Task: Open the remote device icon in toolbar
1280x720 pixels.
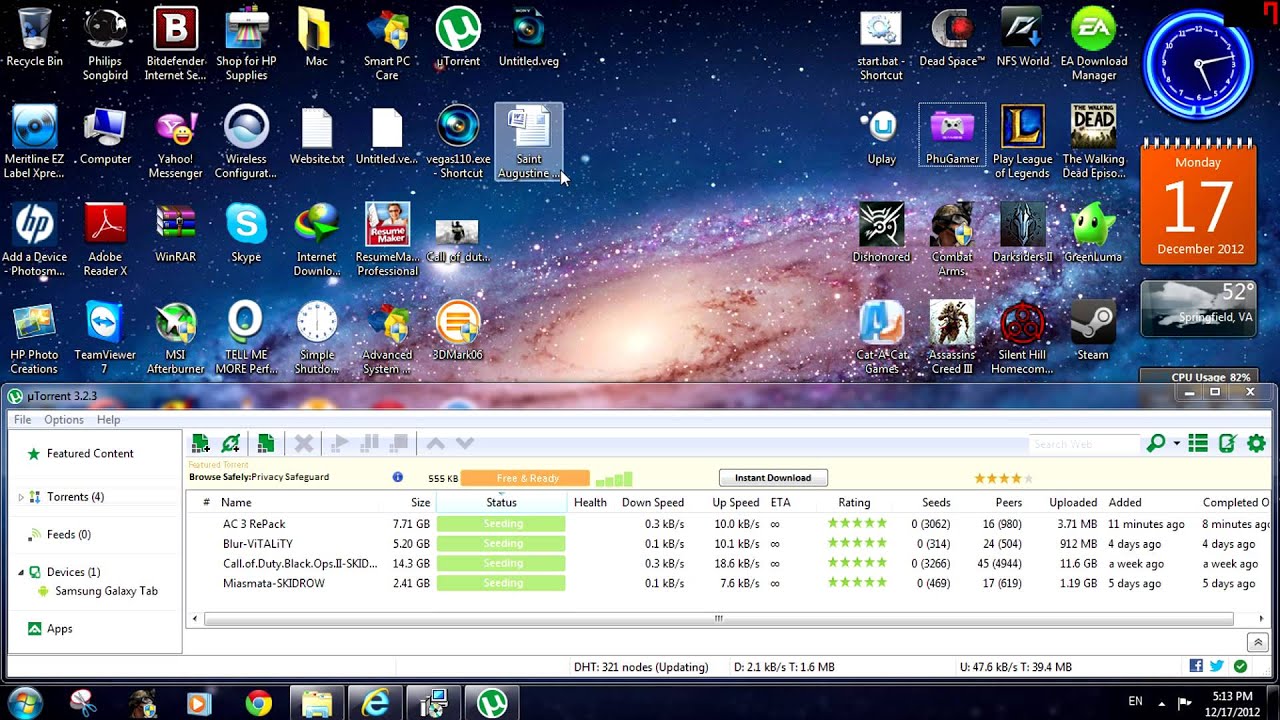Action: [1227, 443]
